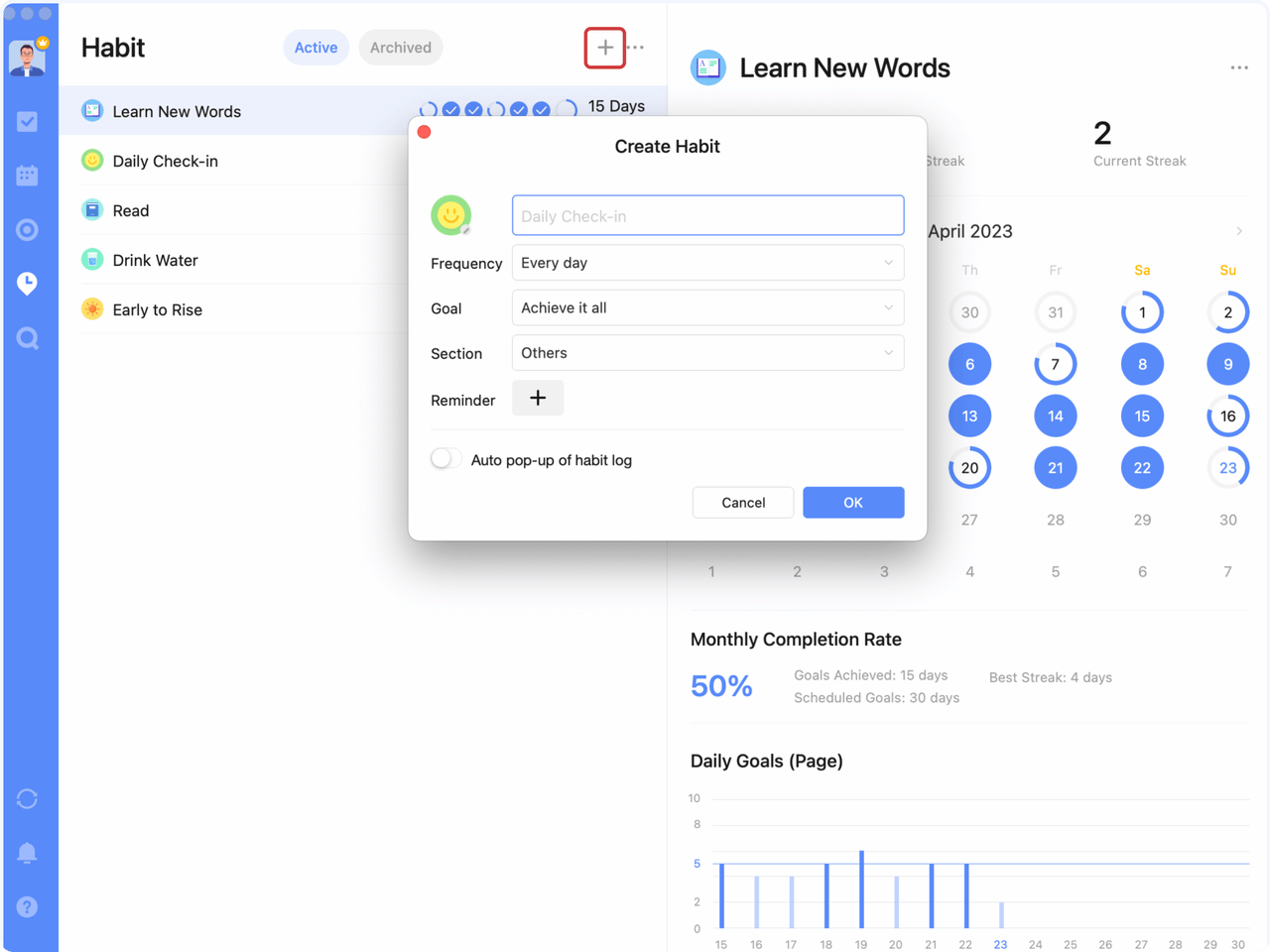Toggle check-in circle for April 20
1270x952 pixels.
click(x=969, y=468)
